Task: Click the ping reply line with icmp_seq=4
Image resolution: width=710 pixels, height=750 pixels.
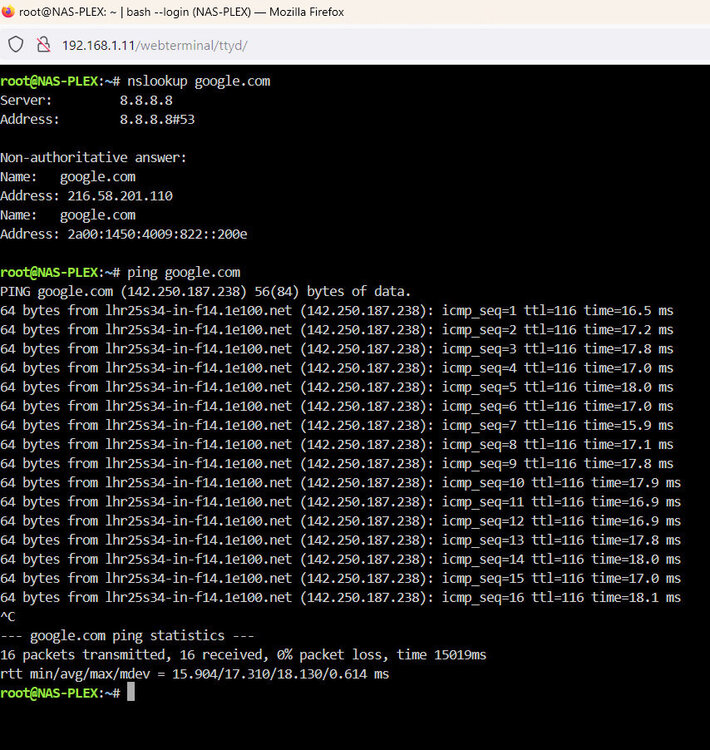Action: [x=337, y=368]
